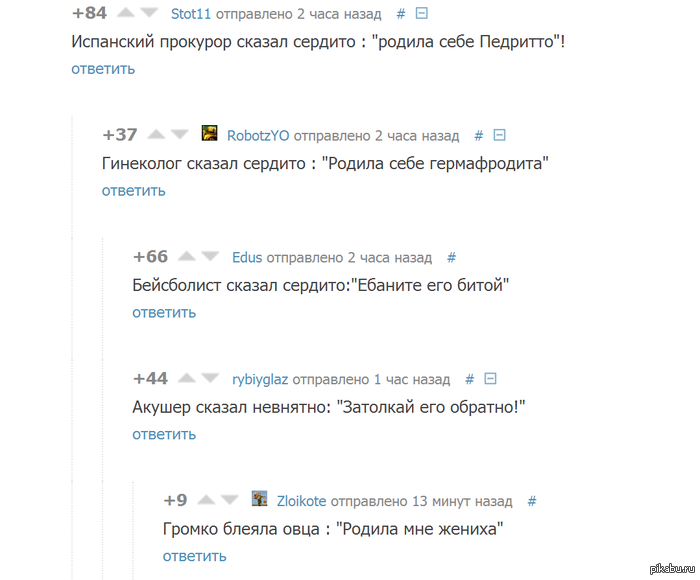Screen dimensions: 700x580
Task: Reply to the Бейсболист comment
Action: click(164, 312)
